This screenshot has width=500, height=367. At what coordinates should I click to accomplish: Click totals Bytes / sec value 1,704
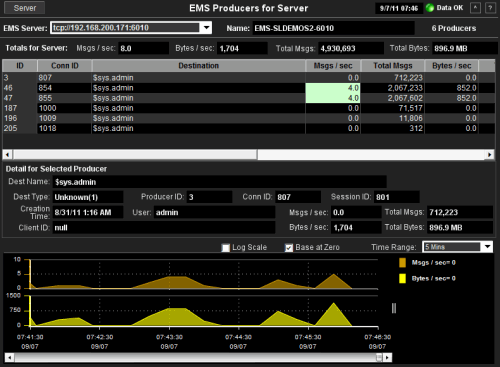tap(242, 48)
